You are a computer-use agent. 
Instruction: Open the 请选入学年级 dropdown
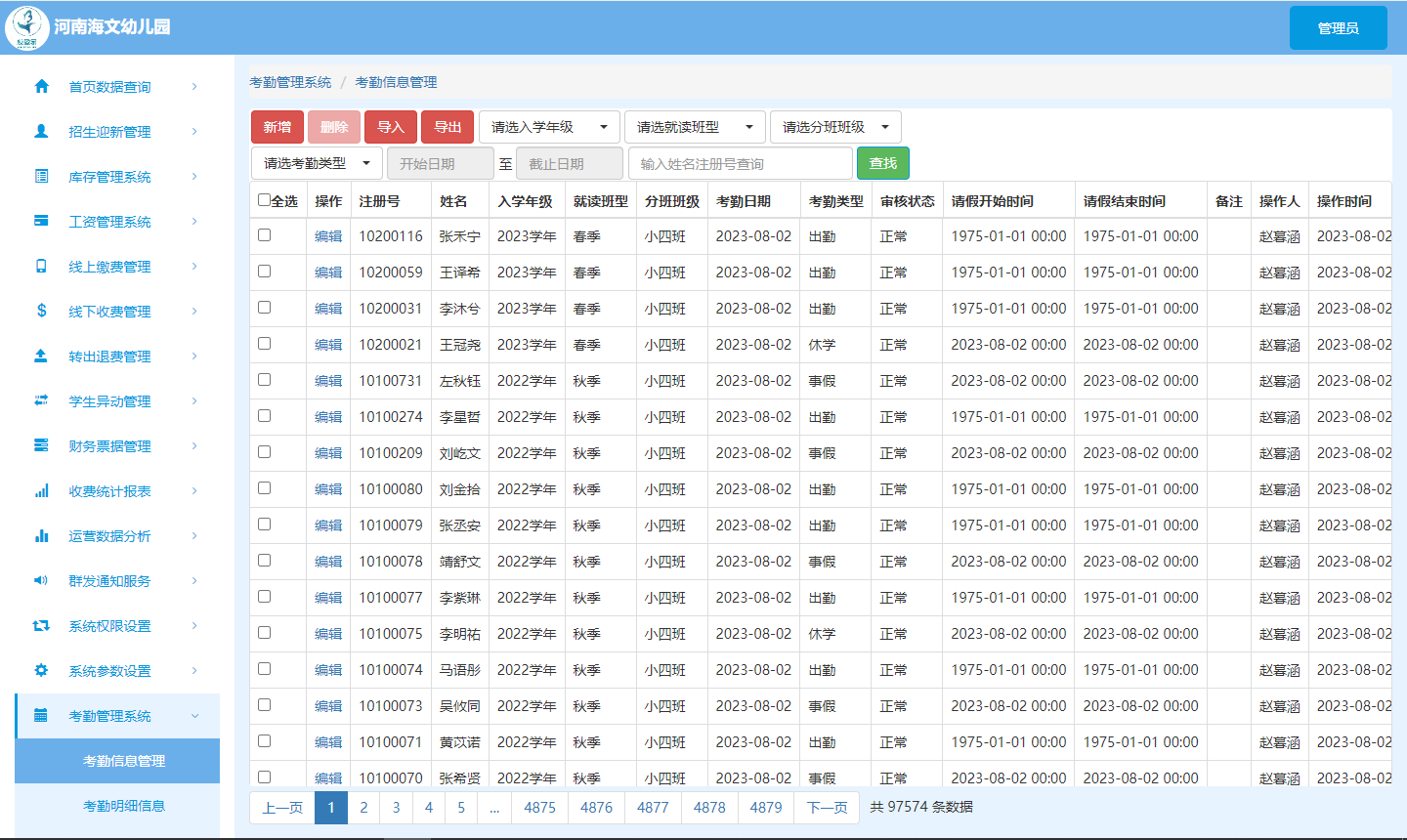(549, 127)
